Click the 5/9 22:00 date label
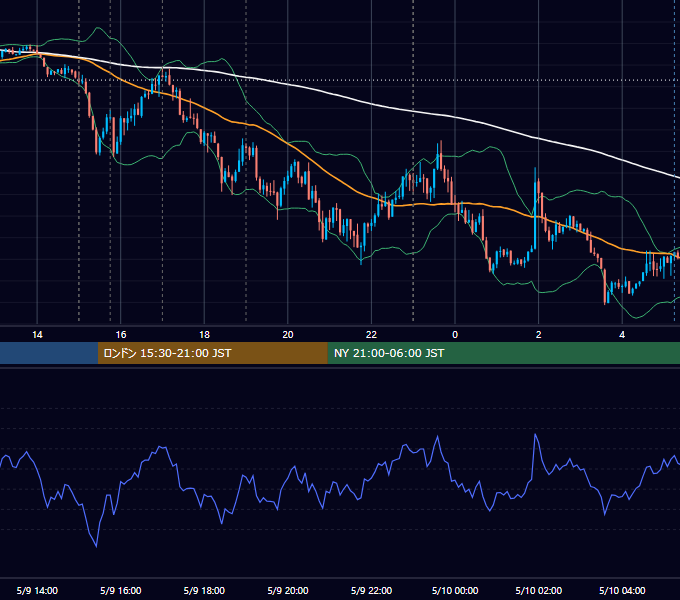This screenshot has width=680, height=600. (372, 590)
